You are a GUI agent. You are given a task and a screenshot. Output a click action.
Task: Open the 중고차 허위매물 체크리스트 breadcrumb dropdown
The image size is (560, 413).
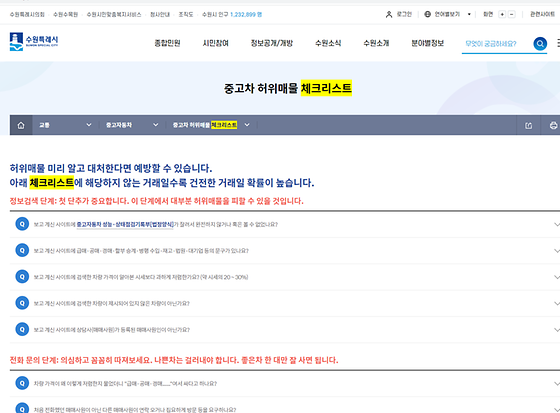click(x=211, y=125)
